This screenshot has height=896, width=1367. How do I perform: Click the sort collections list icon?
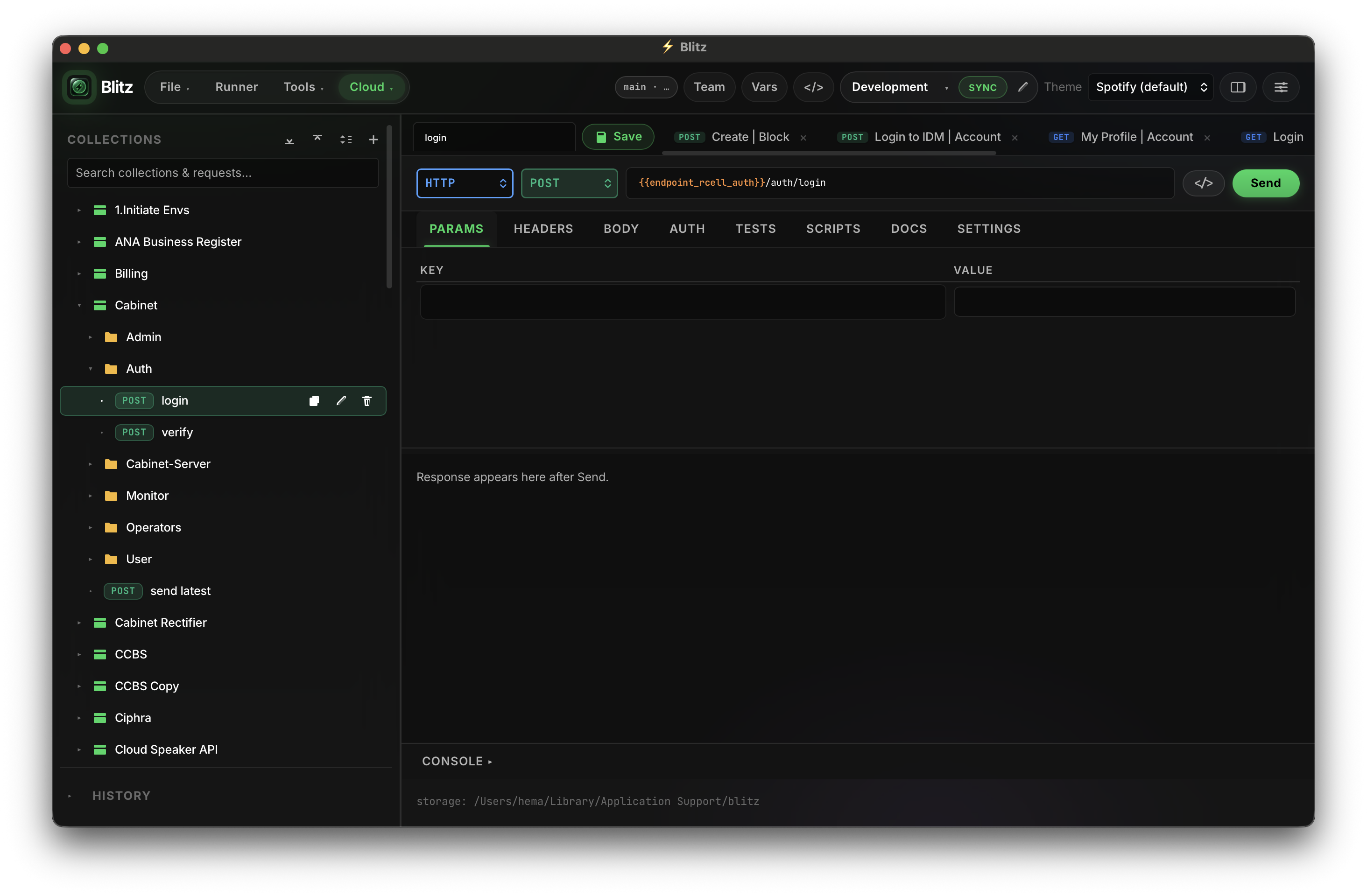coord(346,139)
